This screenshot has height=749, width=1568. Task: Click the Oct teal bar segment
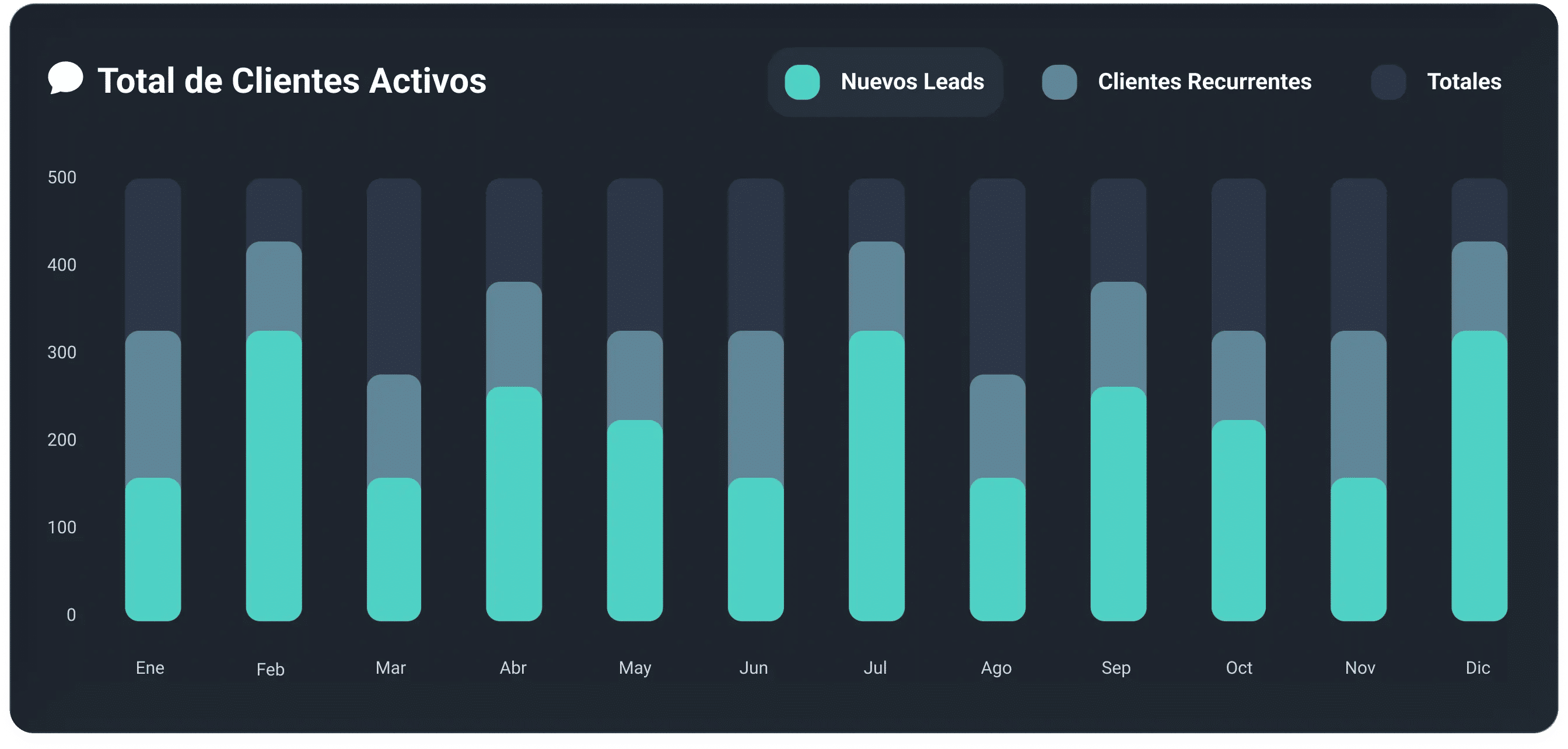click(x=1238, y=520)
